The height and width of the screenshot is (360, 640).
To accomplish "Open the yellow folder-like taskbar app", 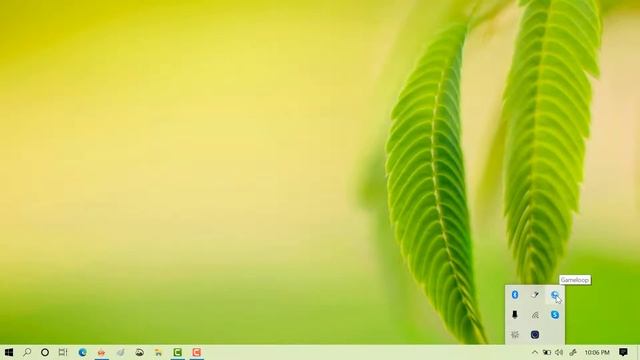I will [158, 352].
